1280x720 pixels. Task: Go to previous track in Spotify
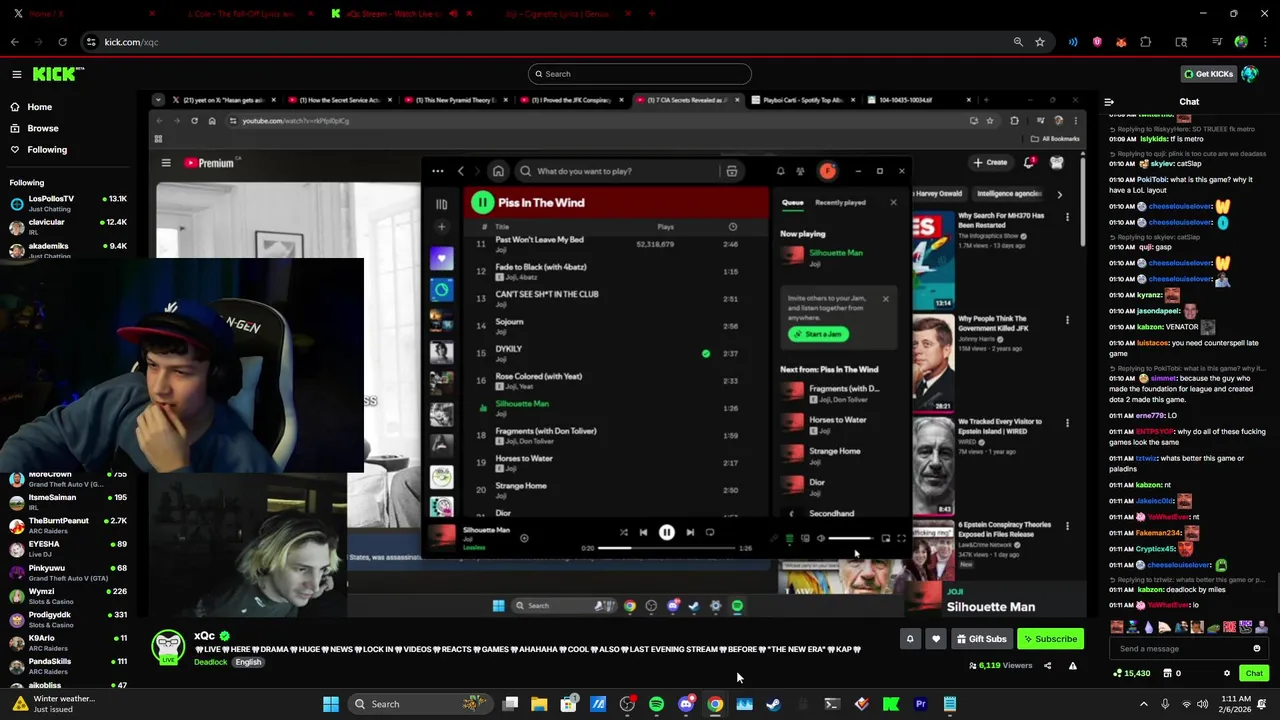click(x=643, y=533)
